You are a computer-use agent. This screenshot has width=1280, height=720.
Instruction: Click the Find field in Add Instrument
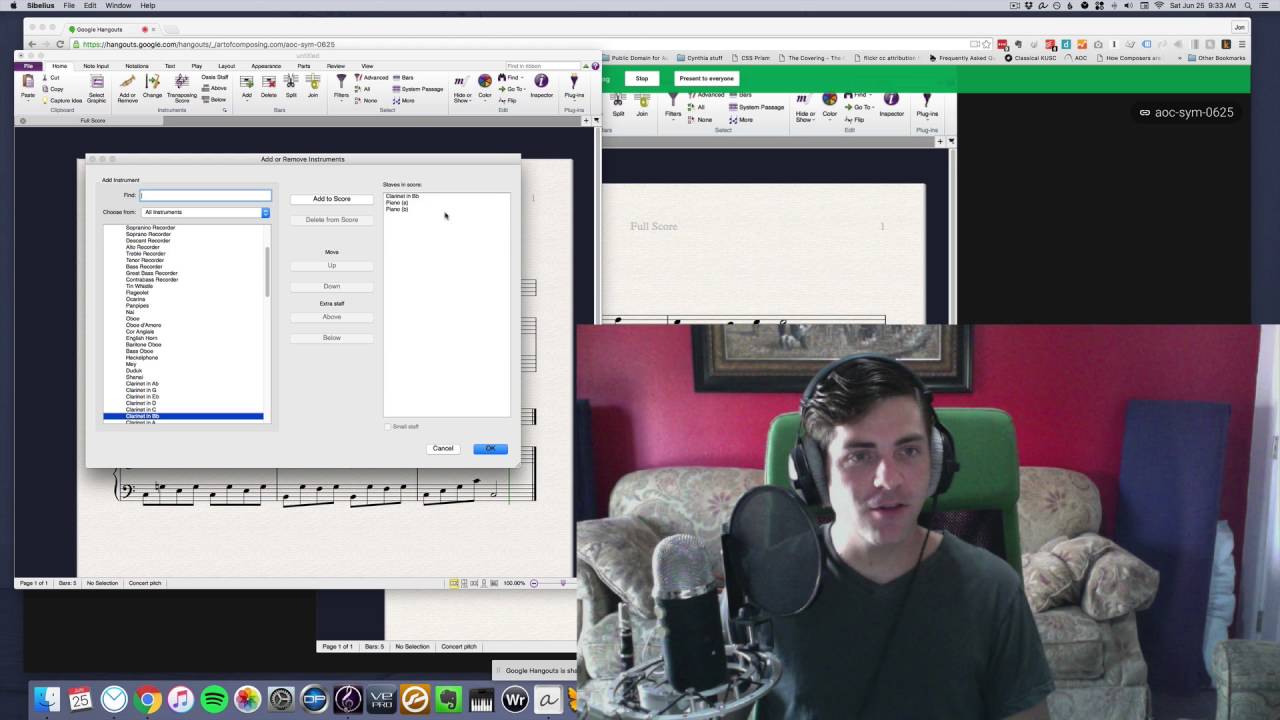click(x=205, y=195)
